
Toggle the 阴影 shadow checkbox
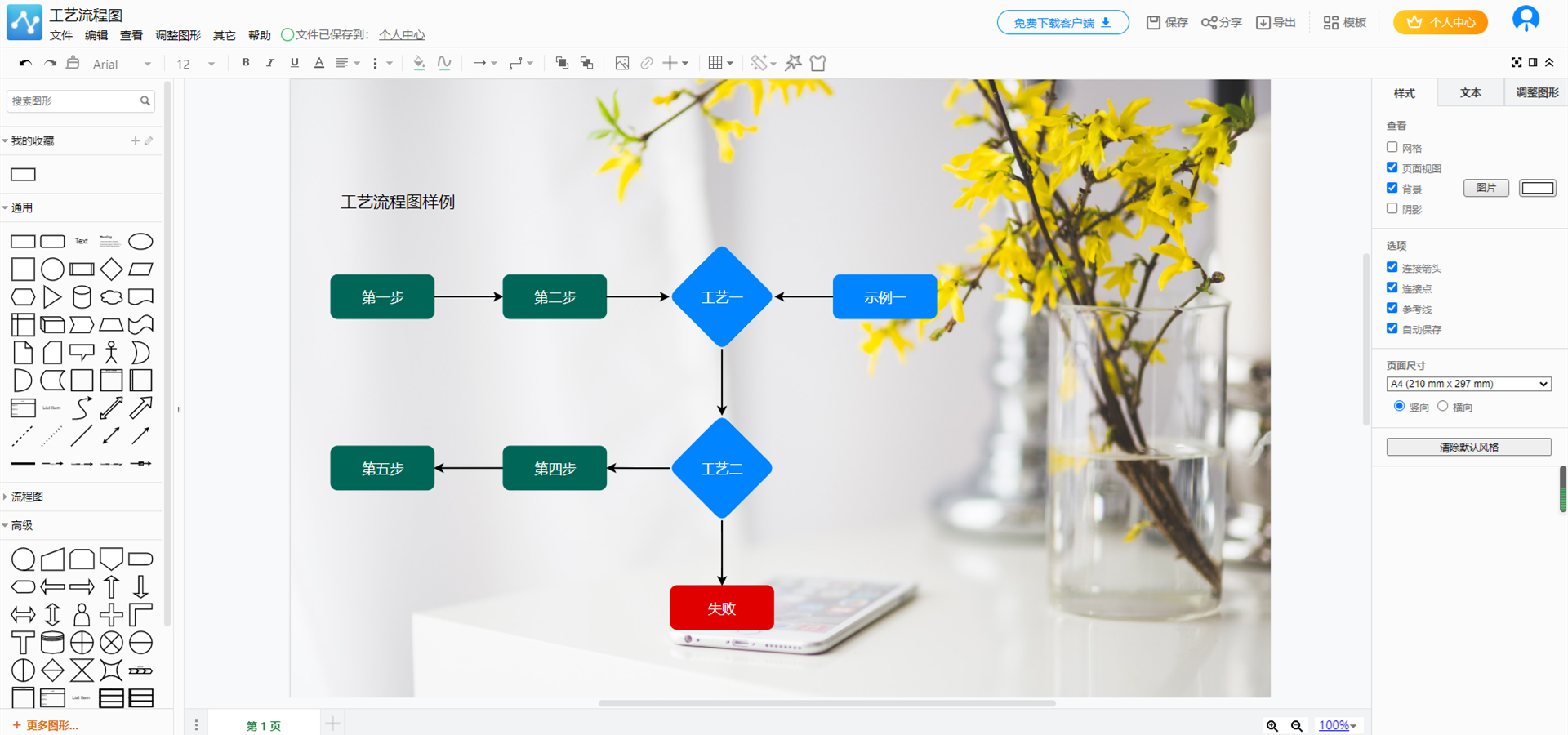tap(1392, 209)
